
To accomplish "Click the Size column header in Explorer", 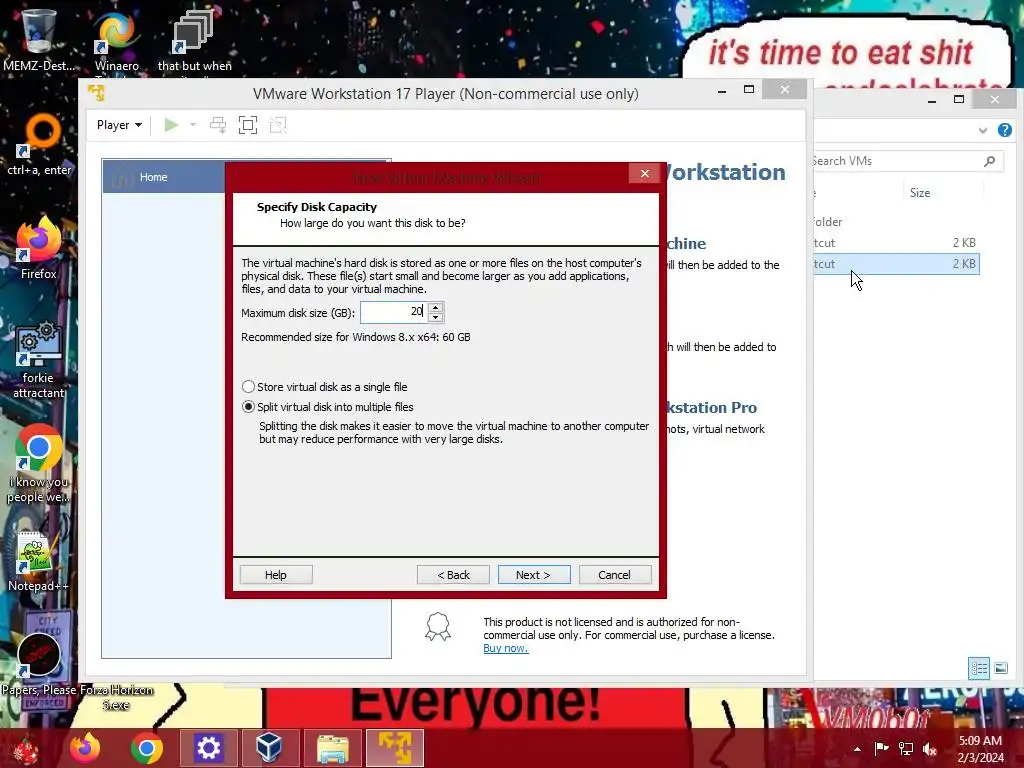I will coord(920,193).
